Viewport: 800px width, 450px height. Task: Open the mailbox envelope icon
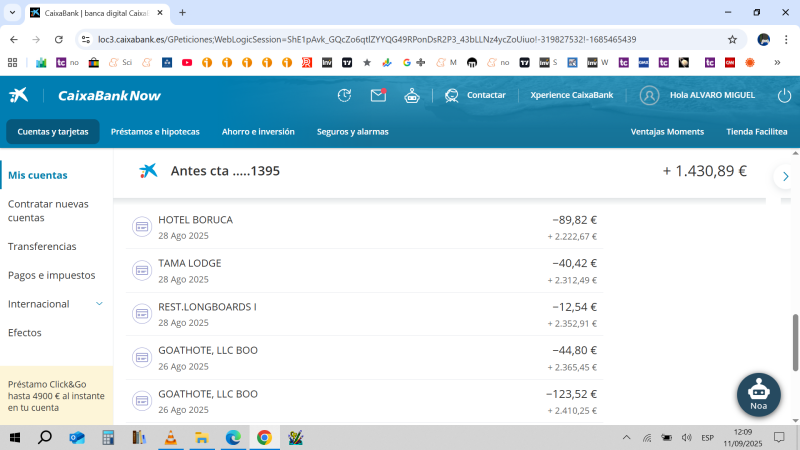(x=378, y=95)
